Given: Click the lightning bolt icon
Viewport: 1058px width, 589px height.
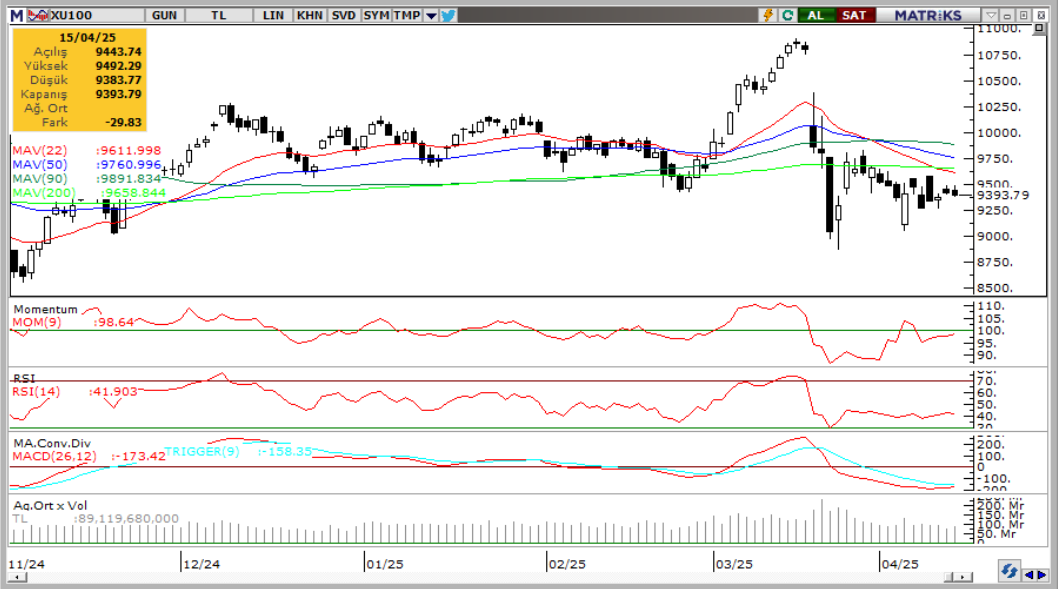Looking at the screenshot, I should tap(768, 15).
